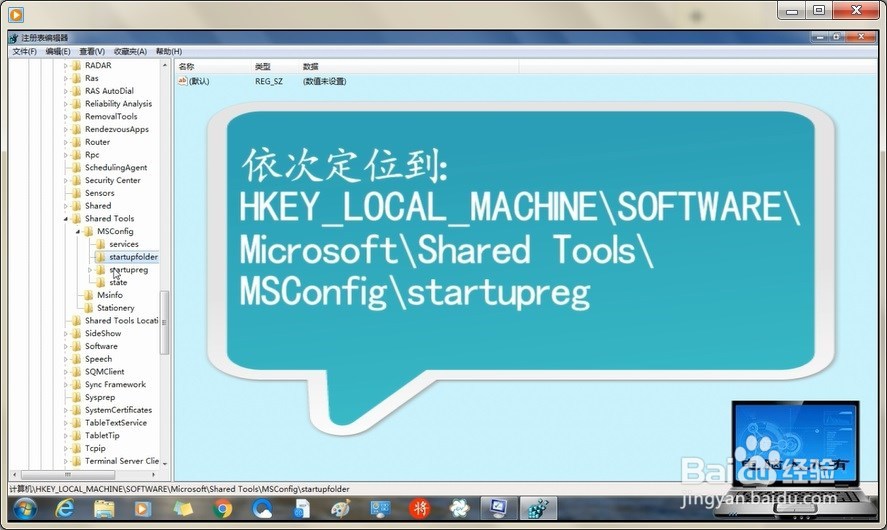Select the Terminal Server Client key
Image resolution: width=887 pixels, height=530 pixels.
pos(122,461)
